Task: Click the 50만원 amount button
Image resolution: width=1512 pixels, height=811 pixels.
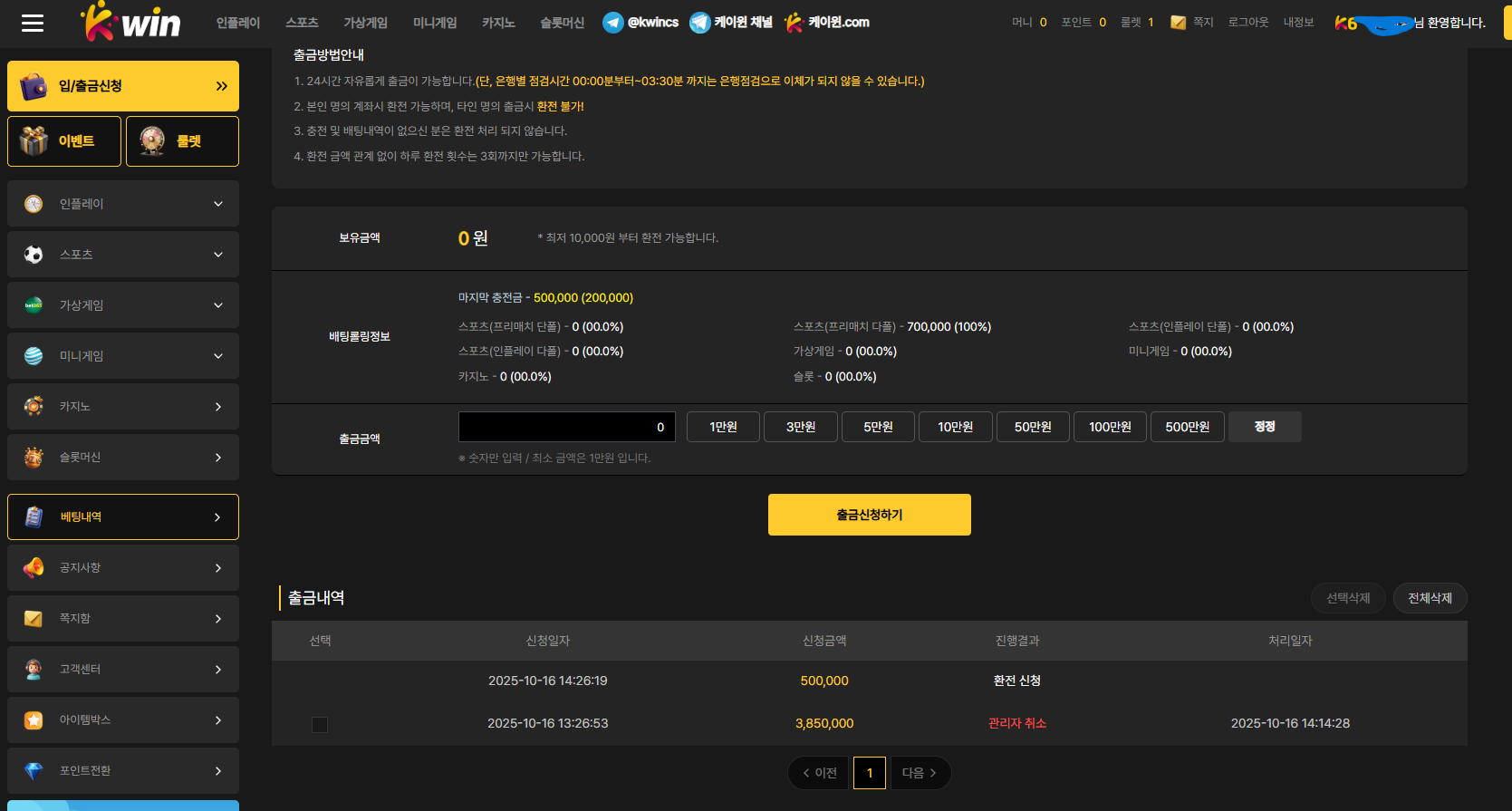Action: click(x=1033, y=427)
